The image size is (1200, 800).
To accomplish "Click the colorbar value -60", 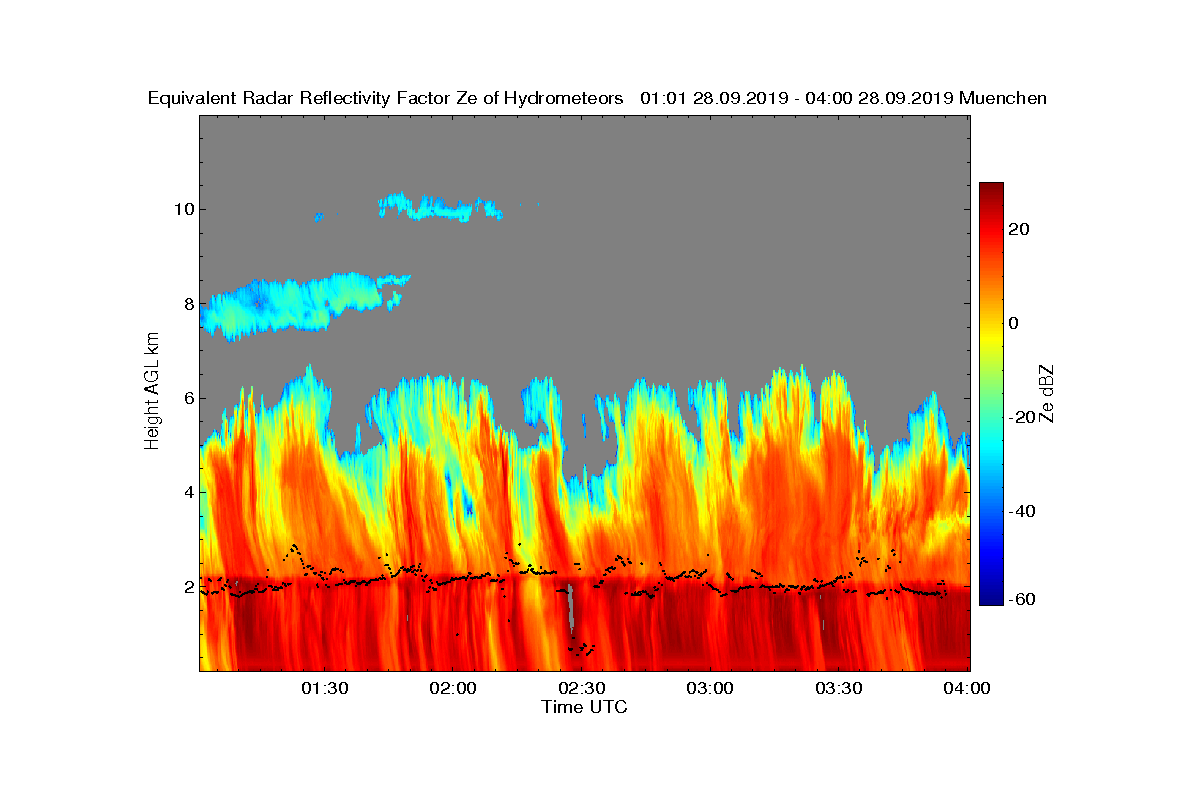I will 1023,599.
